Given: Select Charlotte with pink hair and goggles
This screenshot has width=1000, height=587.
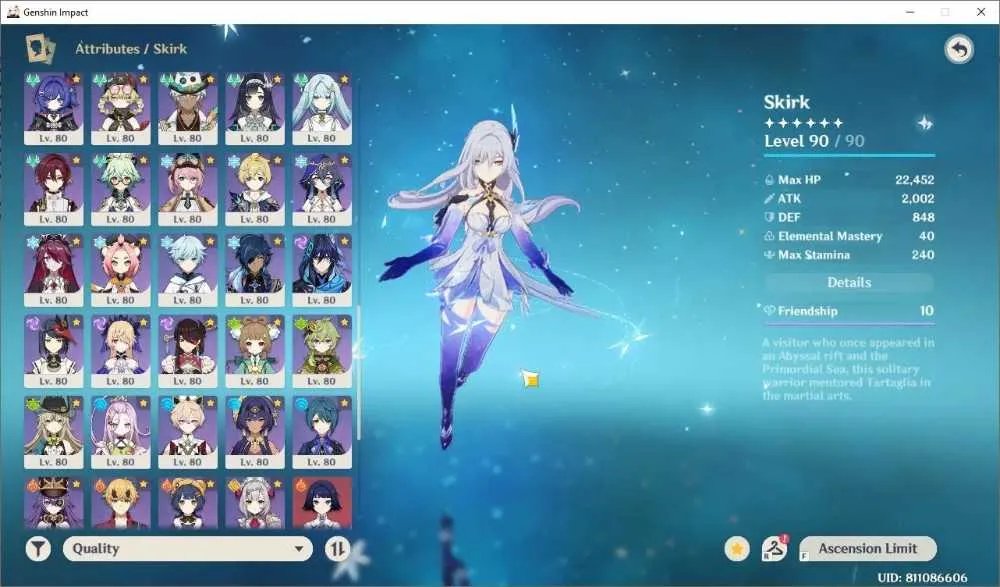Looking at the screenshot, I should (188, 189).
